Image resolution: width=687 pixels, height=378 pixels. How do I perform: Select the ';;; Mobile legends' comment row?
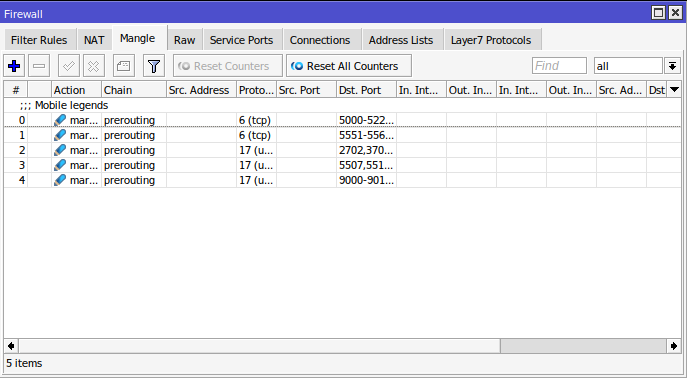[342, 105]
